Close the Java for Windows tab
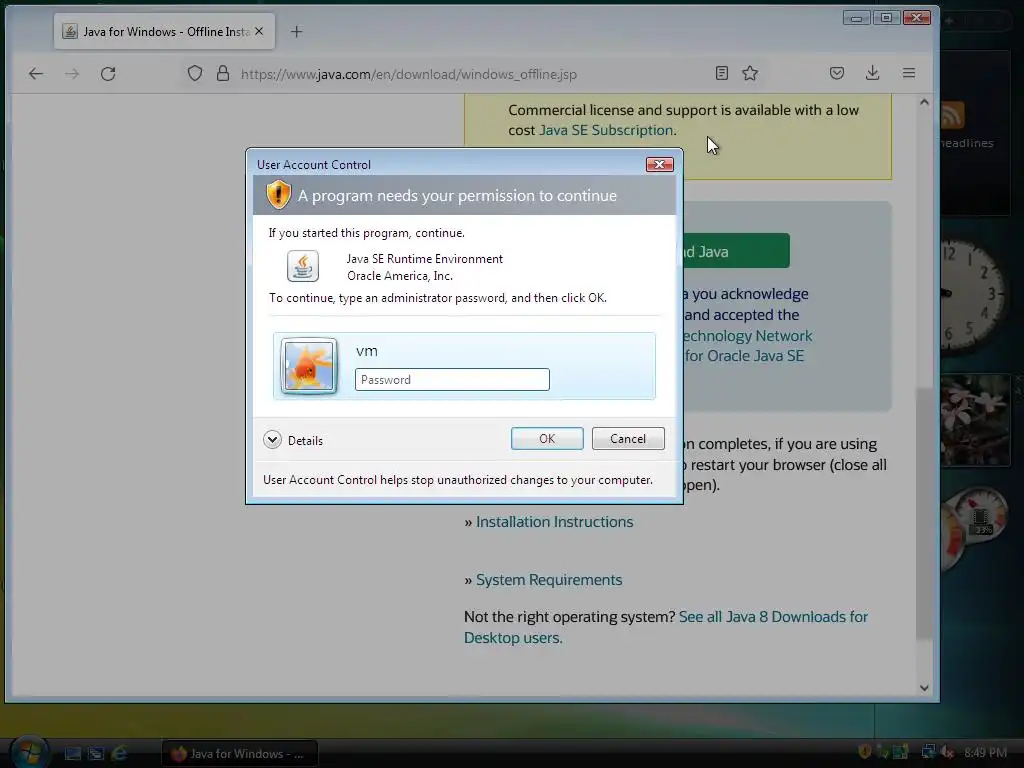This screenshot has height=768, width=1024. click(x=259, y=31)
